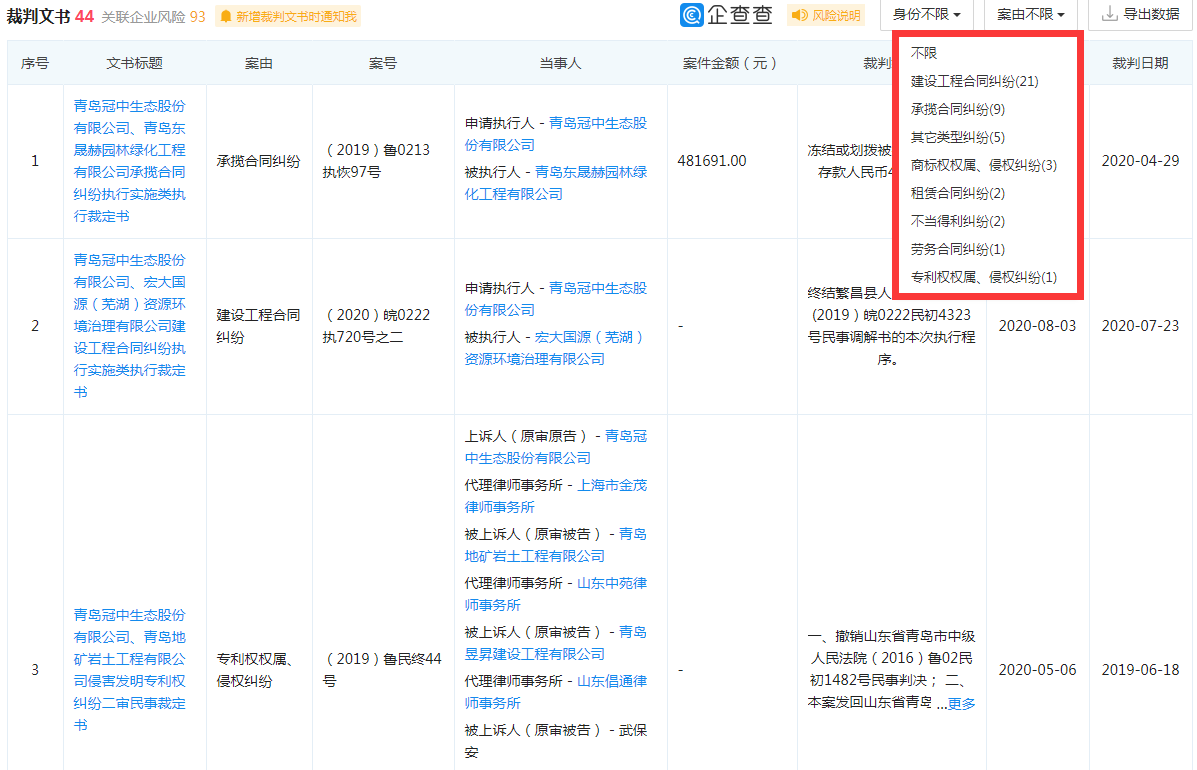Click case number （2019）鲁0213执恢97号
This screenshot has width=1197, height=770.
point(378,161)
